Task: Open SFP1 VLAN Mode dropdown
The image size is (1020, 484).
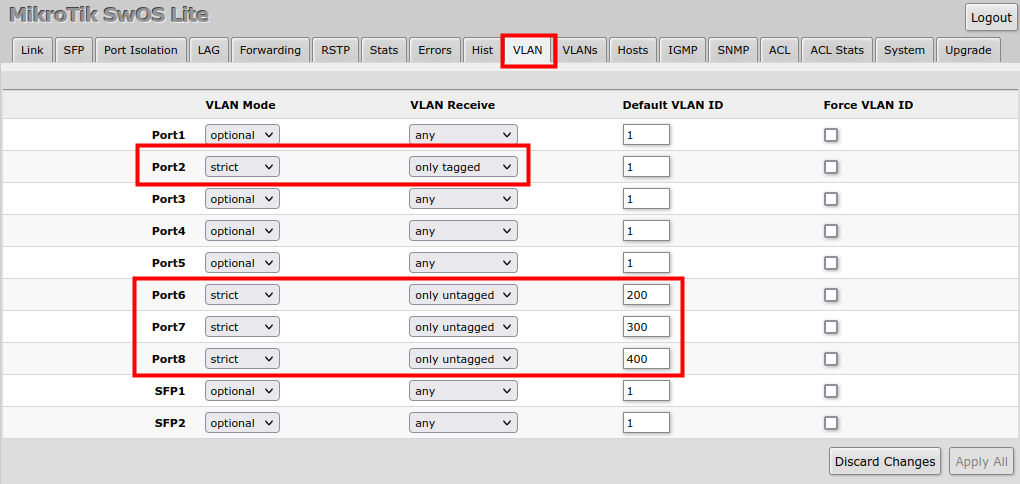Action: pos(242,391)
